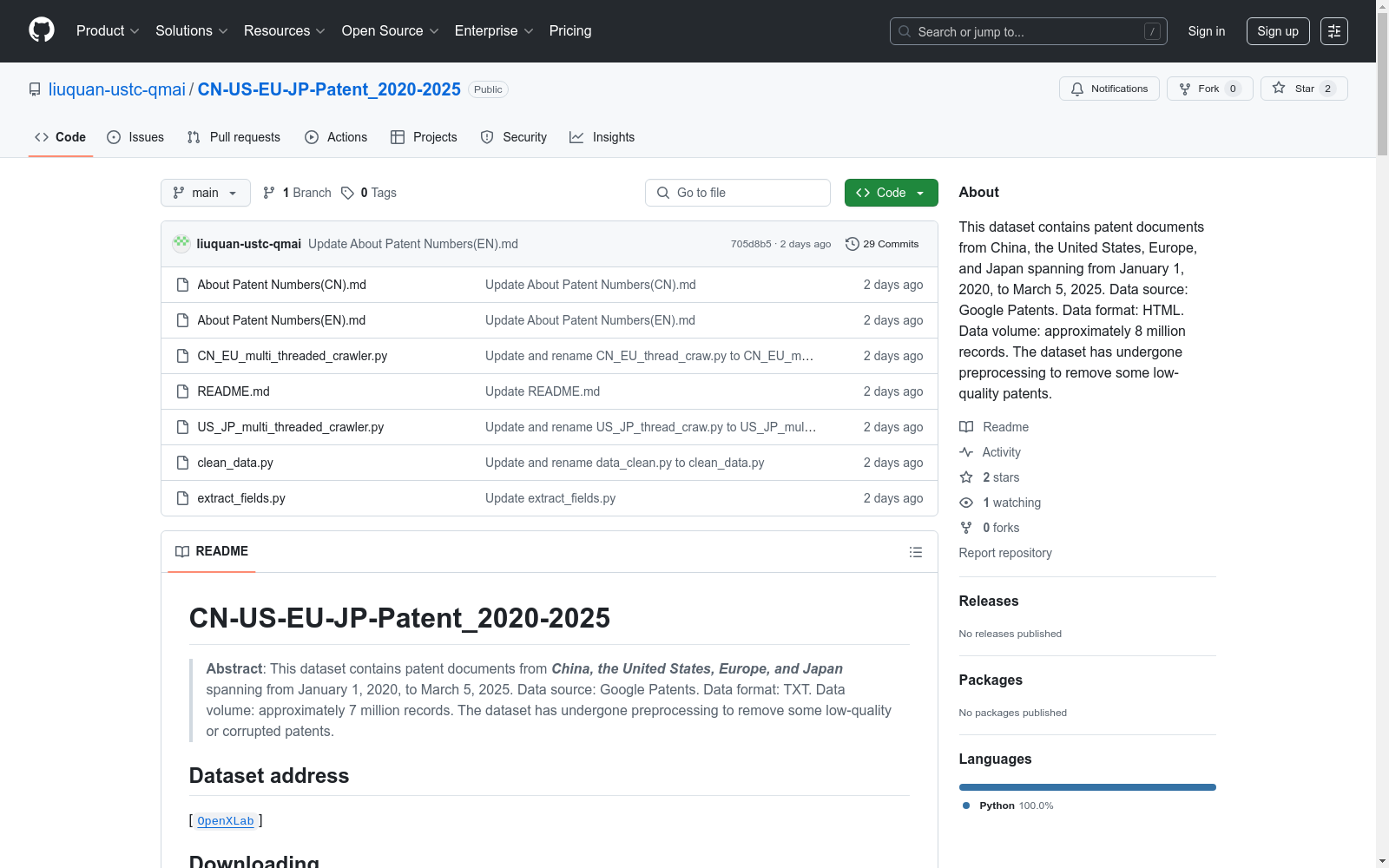Fork the repository with Fork button

[1210, 89]
